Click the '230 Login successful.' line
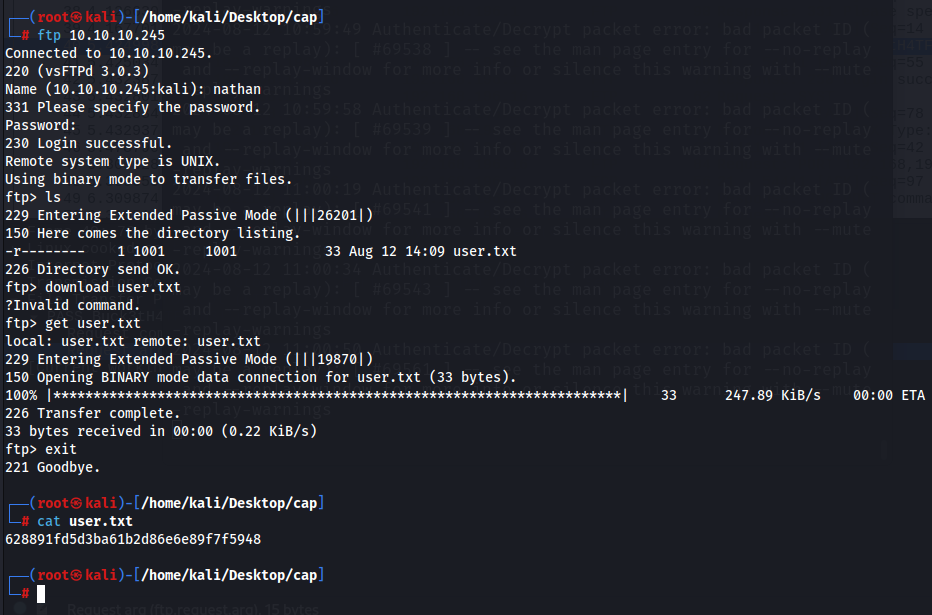Image resolution: width=932 pixels, height=615 pixels. (x=89, y=143)
